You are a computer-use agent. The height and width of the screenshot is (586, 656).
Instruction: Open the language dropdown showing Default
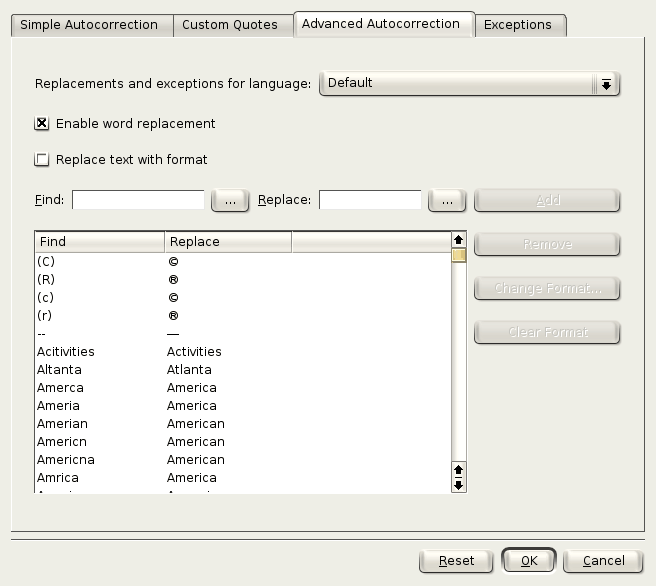[469, 84]
